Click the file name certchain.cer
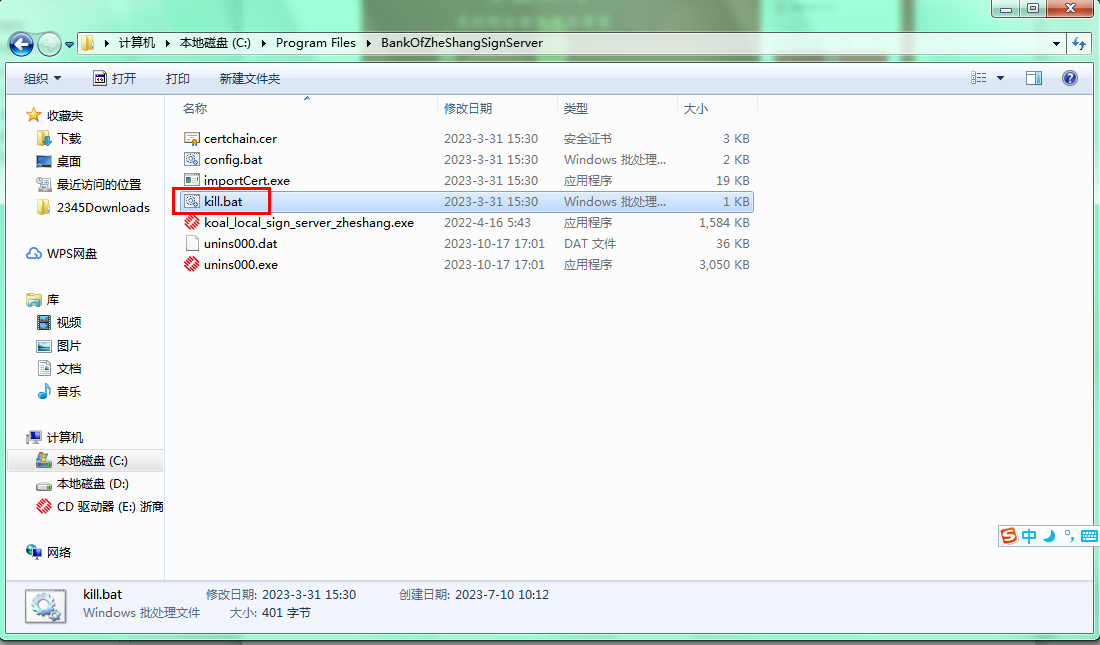Screen dimensions: 1100x645 click(240, 138)
